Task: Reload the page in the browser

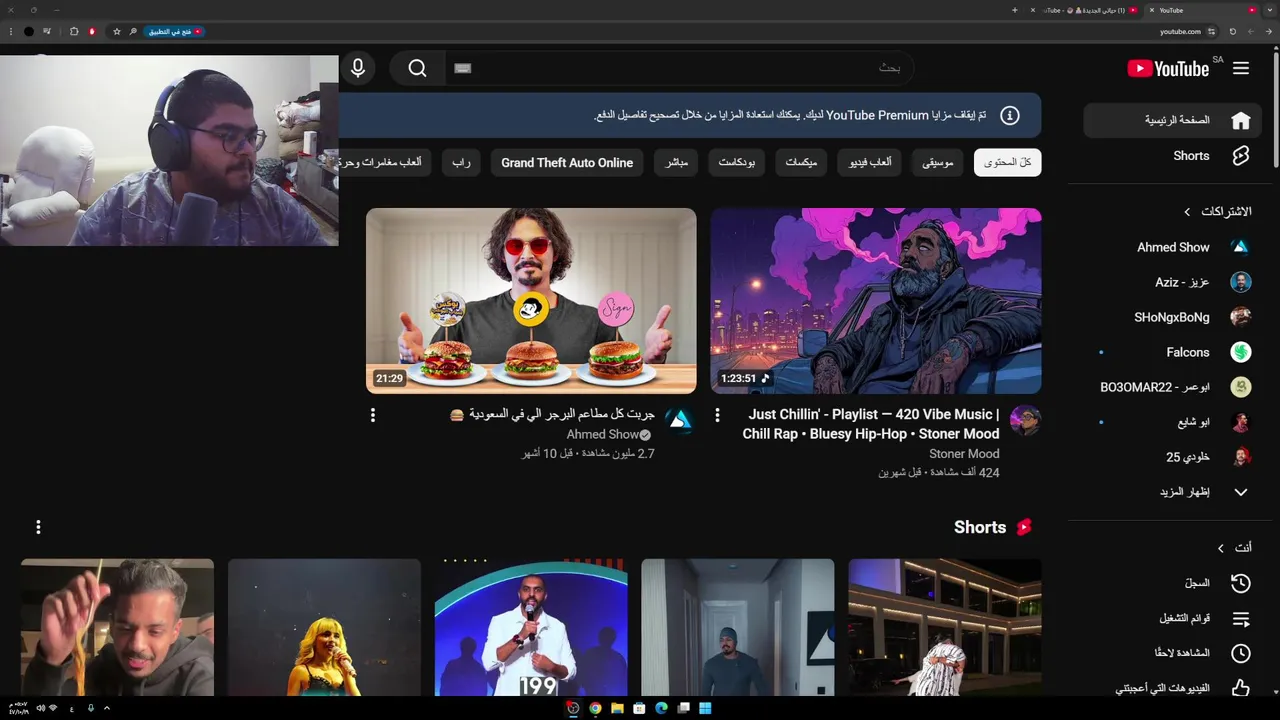Action: (x=1233, y=31)
